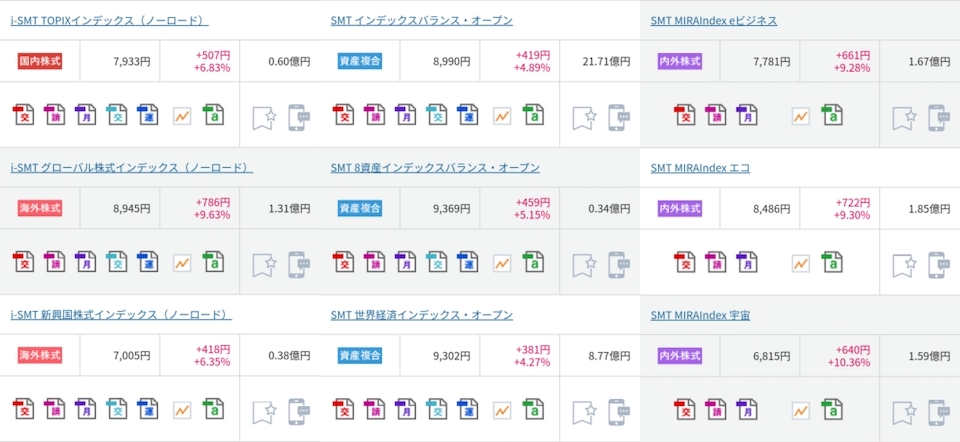Open green 'a' document icon for i-SMT 新興国株式

[x=213, y=409]
